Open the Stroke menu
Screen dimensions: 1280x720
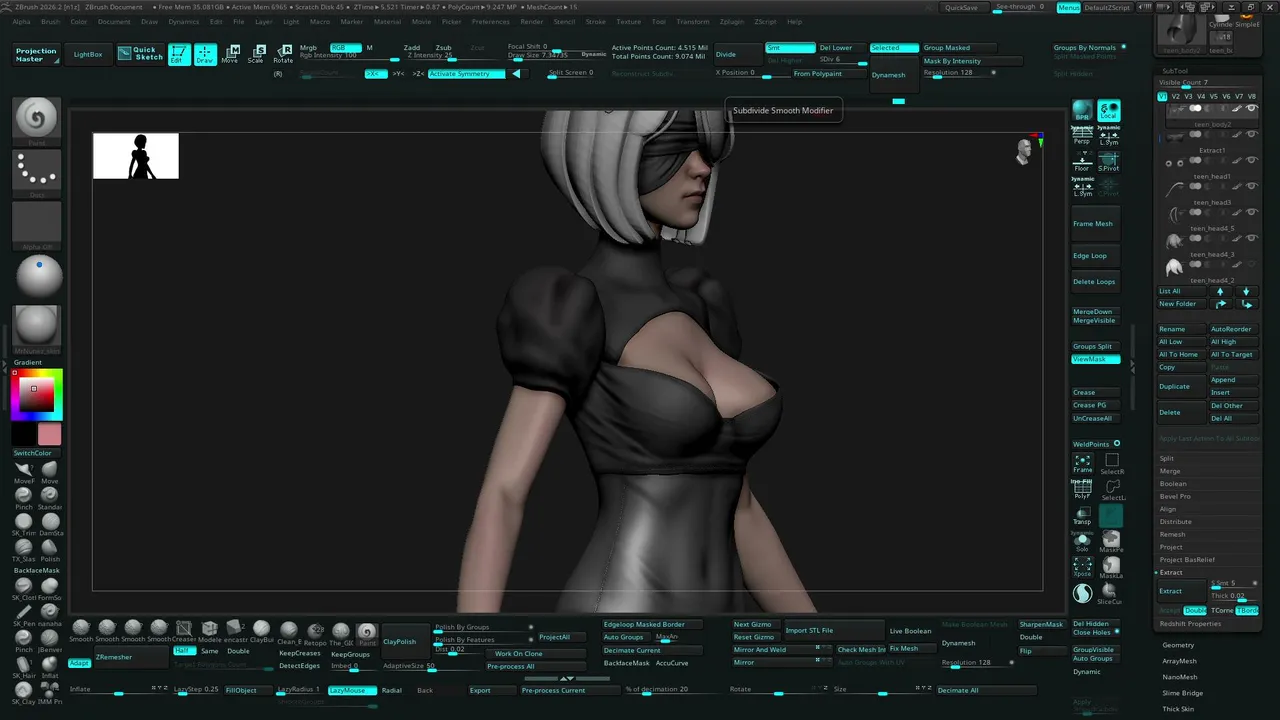pos(595,21)
